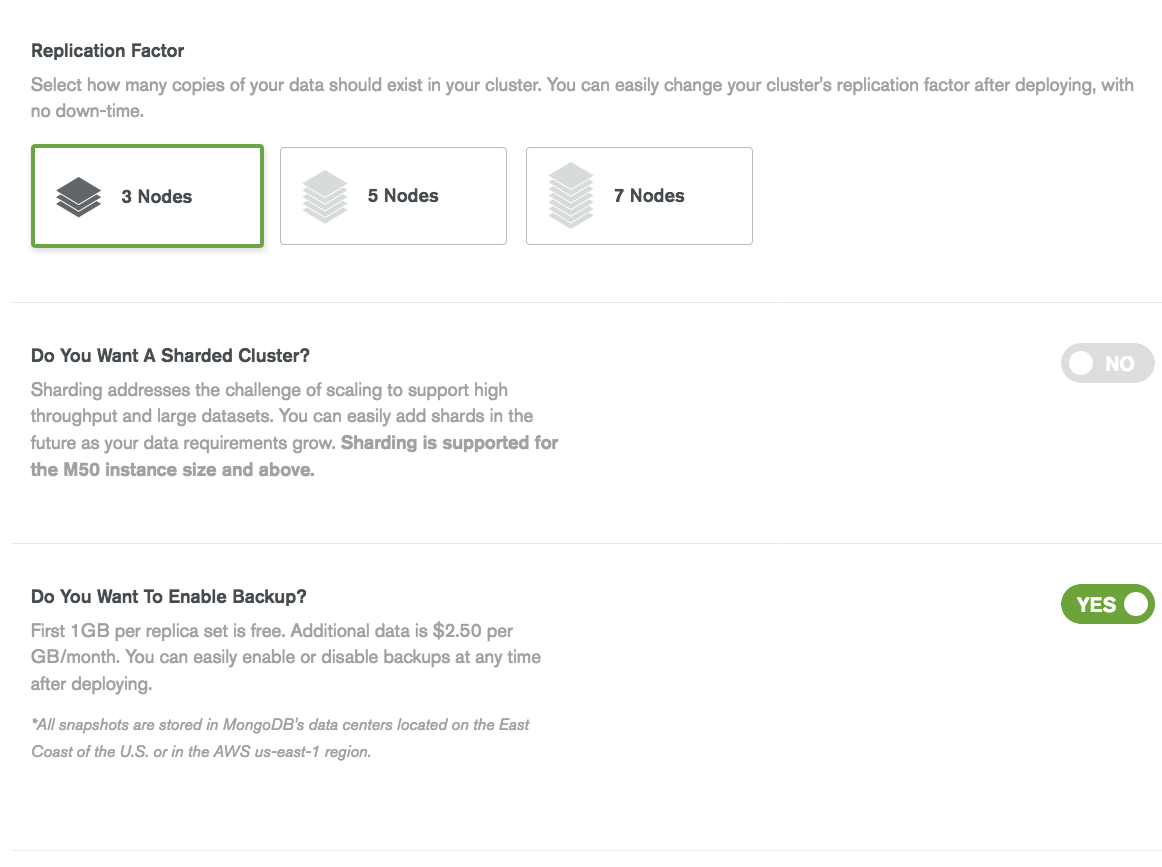Image resolution: width=1162 pixels, height=867 pixels.
Task: Click the white knob of backup switch
Action: 1135,604
